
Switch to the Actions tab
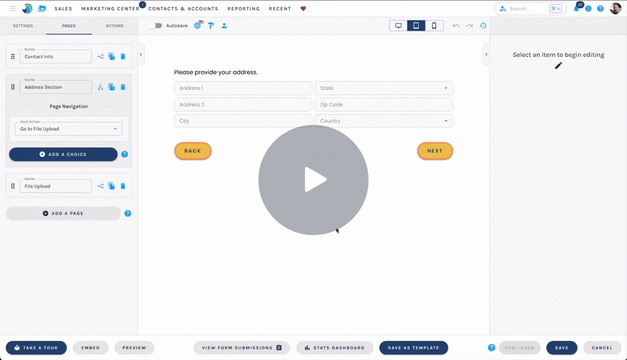114,26
